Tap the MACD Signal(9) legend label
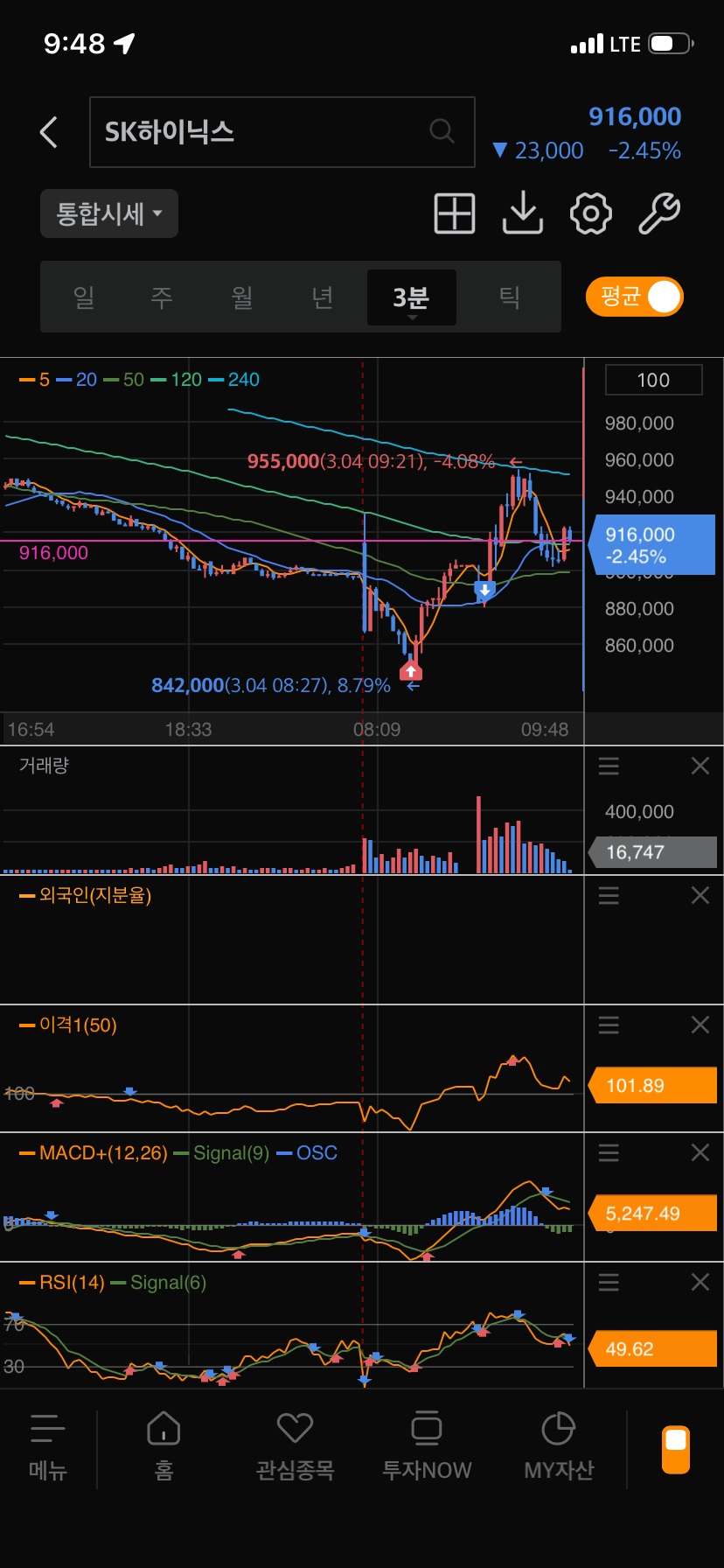Viewport: 724px width, 1568px height. click(222, 1153)
